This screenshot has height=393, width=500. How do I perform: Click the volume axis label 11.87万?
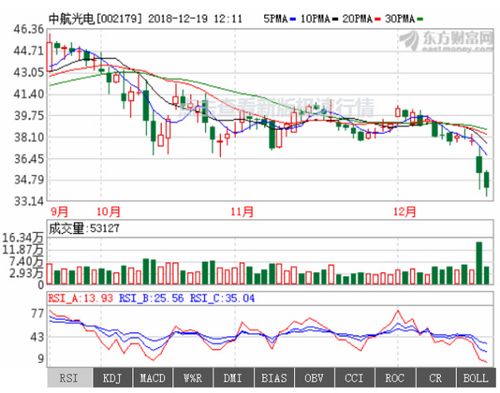click(x=23, y=250)
